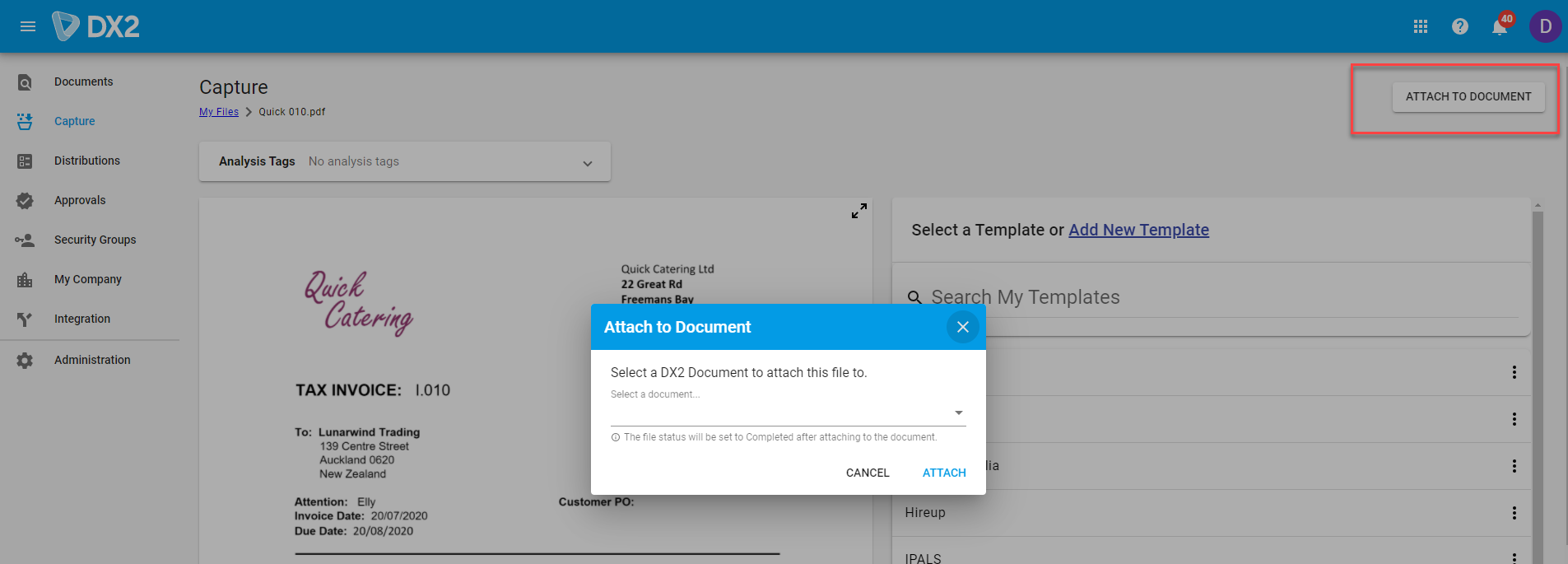Open options menu for IPALS template

[x=1514, y=557]
